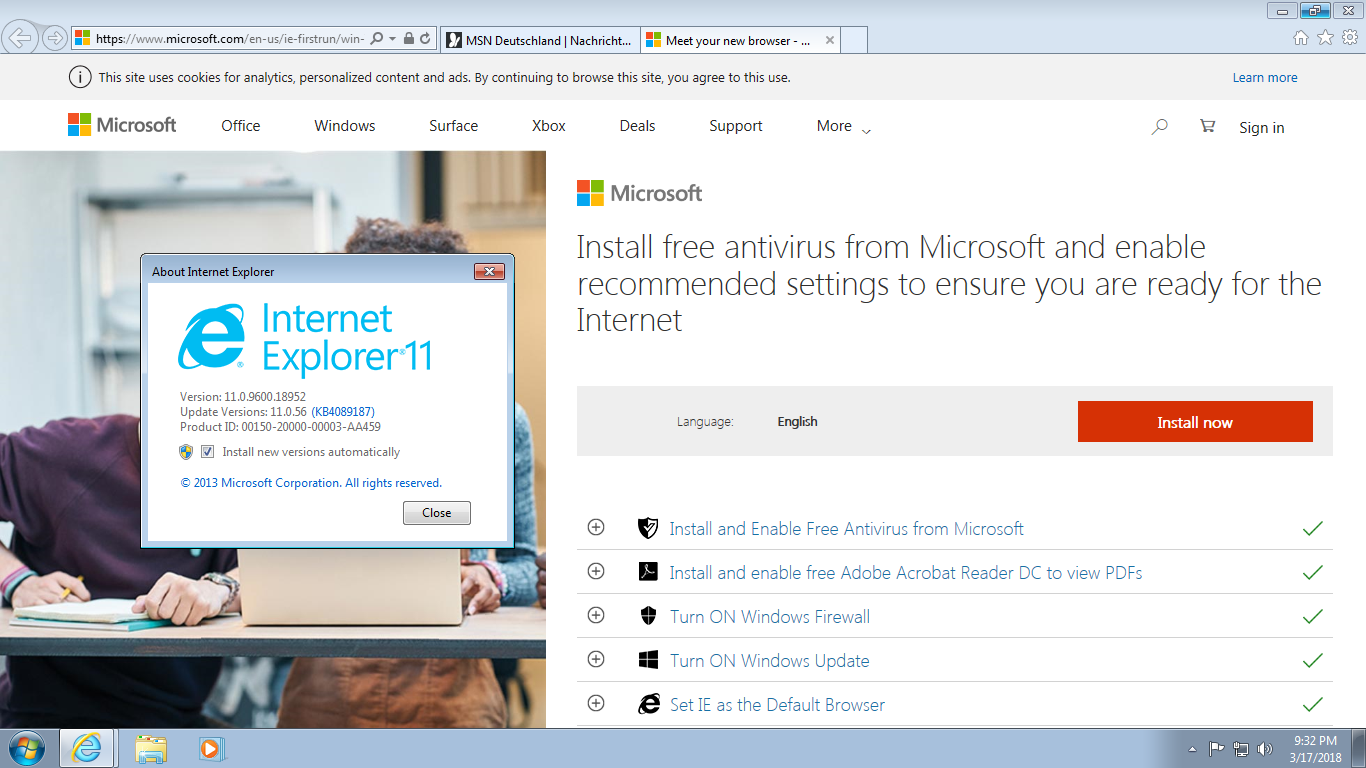Open the Xbox menu item
Image resolution: width=1366 pixels, height=768 pixels.
pos(549,126)
